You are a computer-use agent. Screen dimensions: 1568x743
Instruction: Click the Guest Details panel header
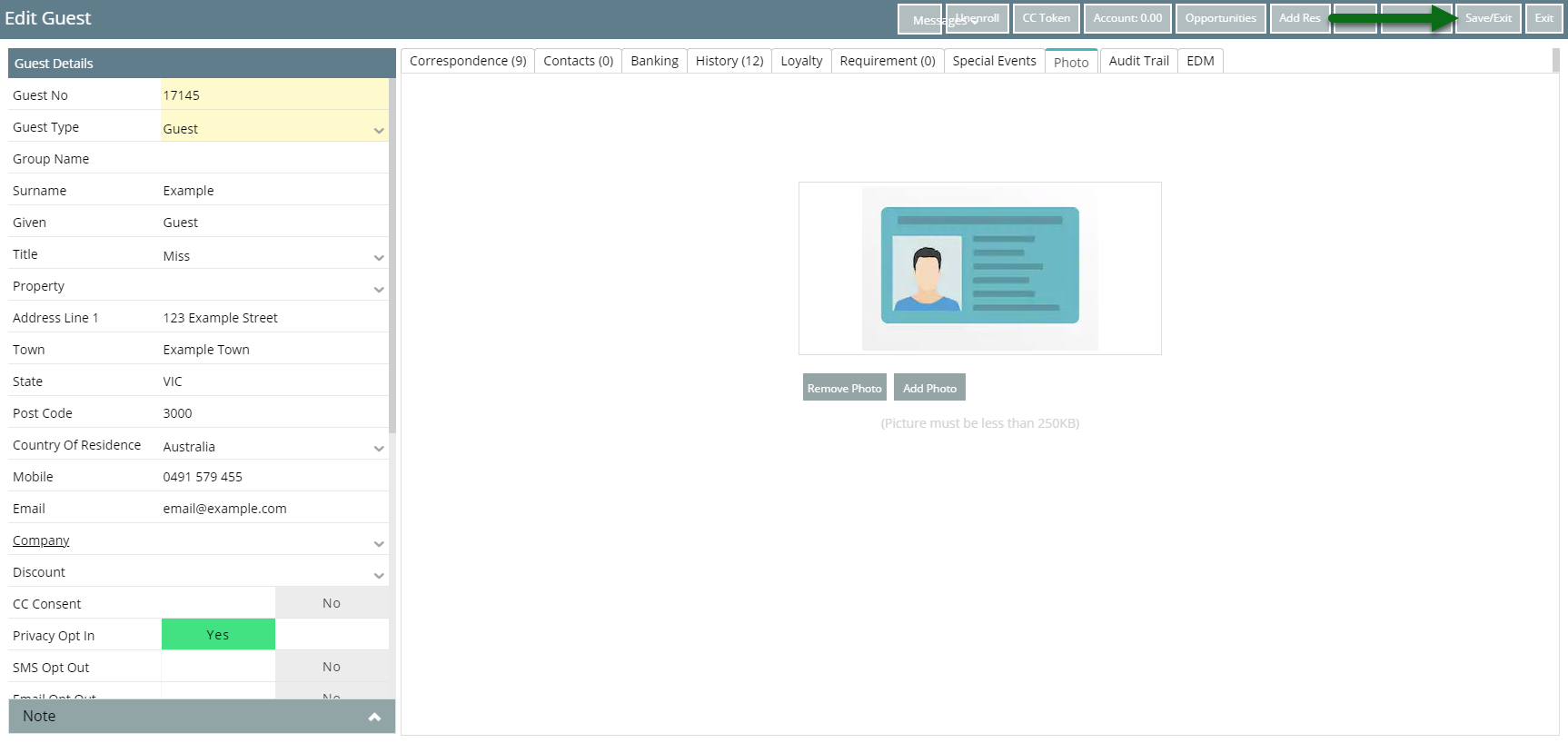coord(202,64)
